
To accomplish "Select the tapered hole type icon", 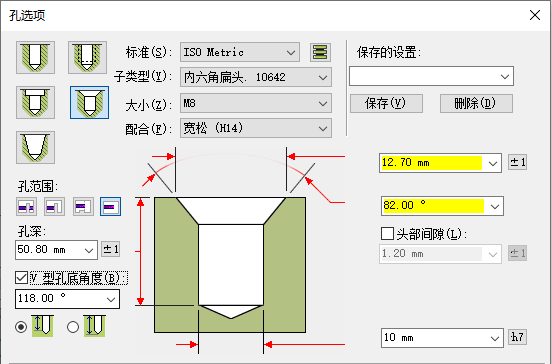I will (x=35, y=148).
